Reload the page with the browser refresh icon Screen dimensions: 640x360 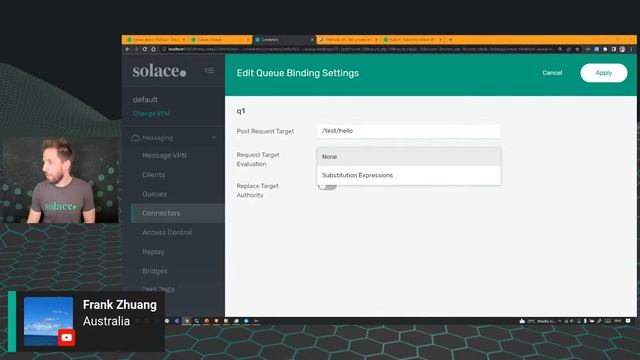coord(145,49)
